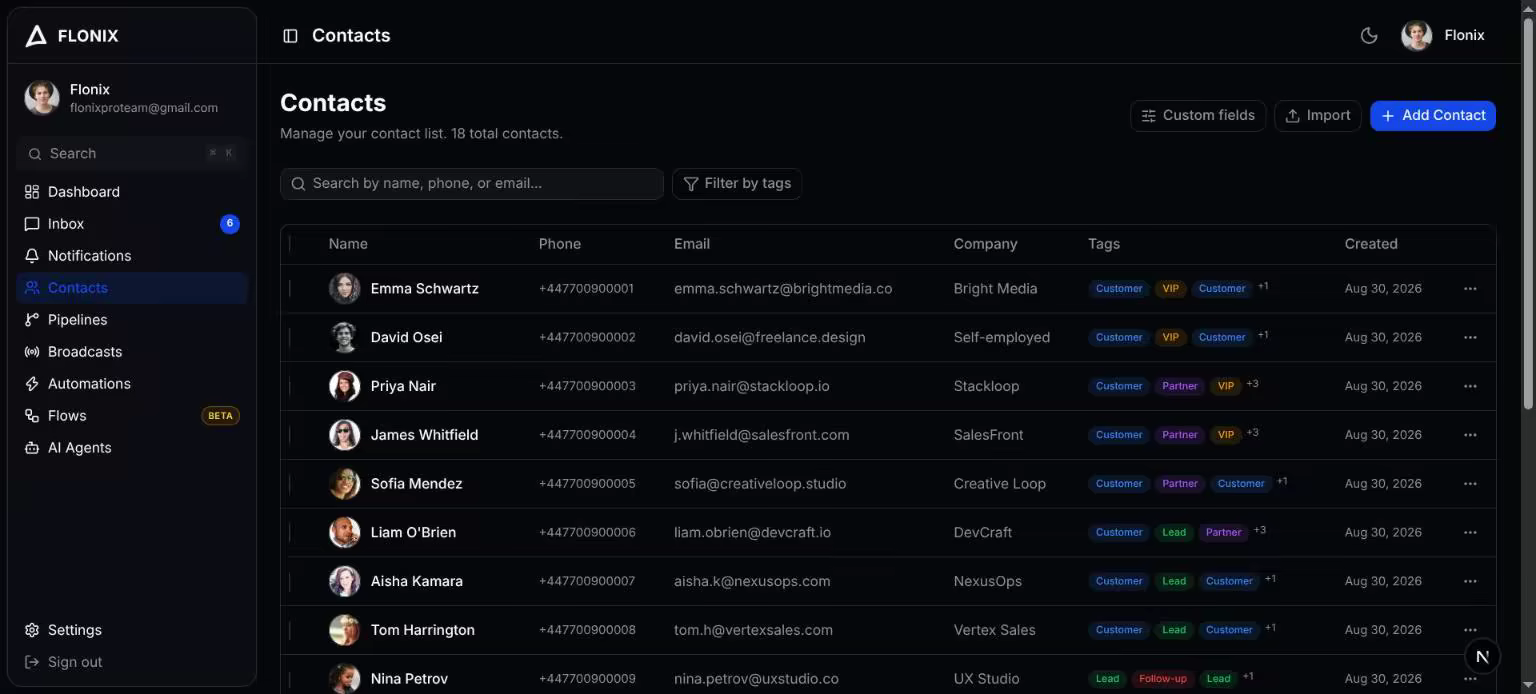Open the Filter by tags dropdown
The width and height of the screenshot is (1536, 694).
point(737,184)
